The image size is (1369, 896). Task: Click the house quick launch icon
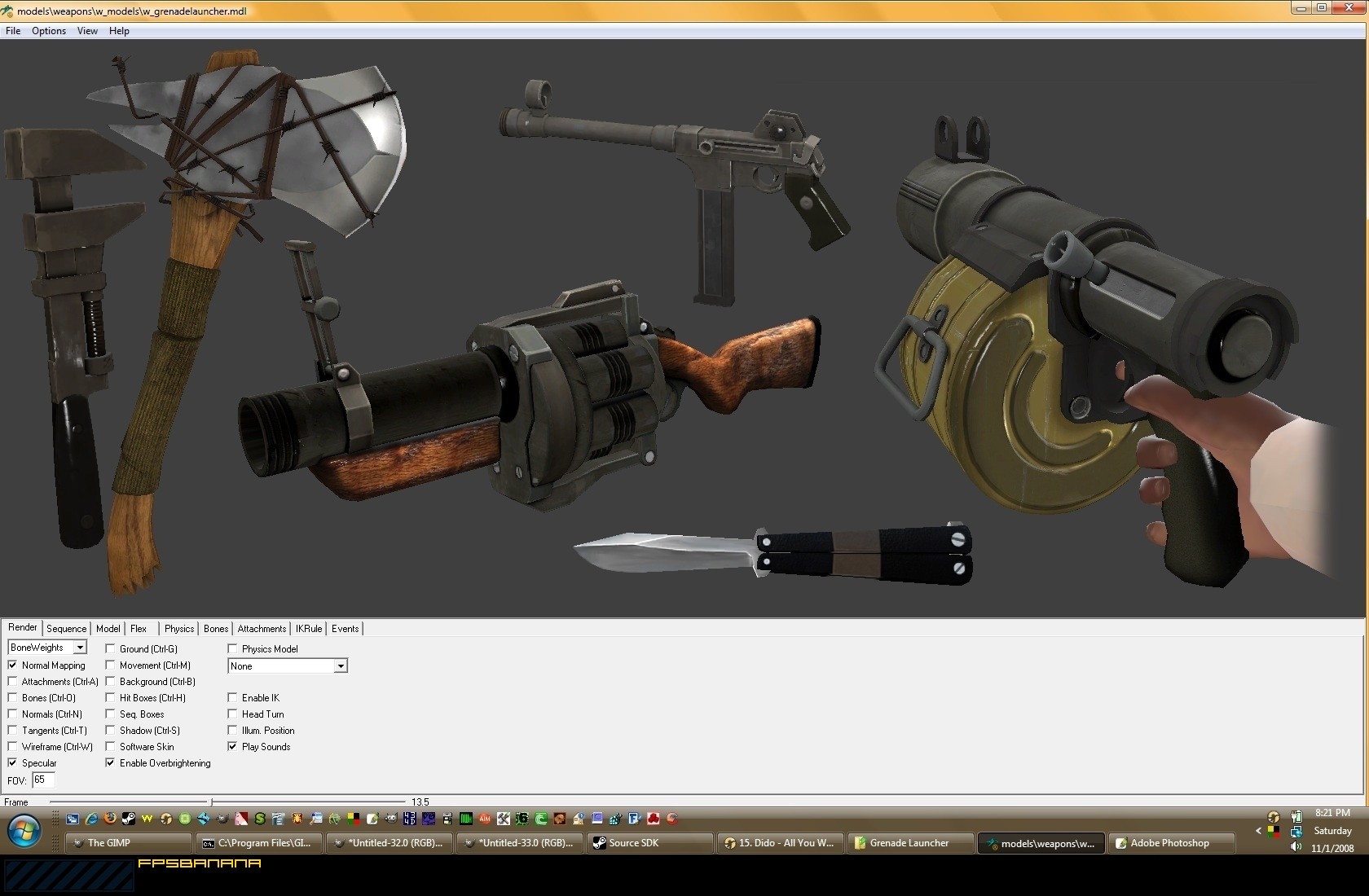[578, 819]
